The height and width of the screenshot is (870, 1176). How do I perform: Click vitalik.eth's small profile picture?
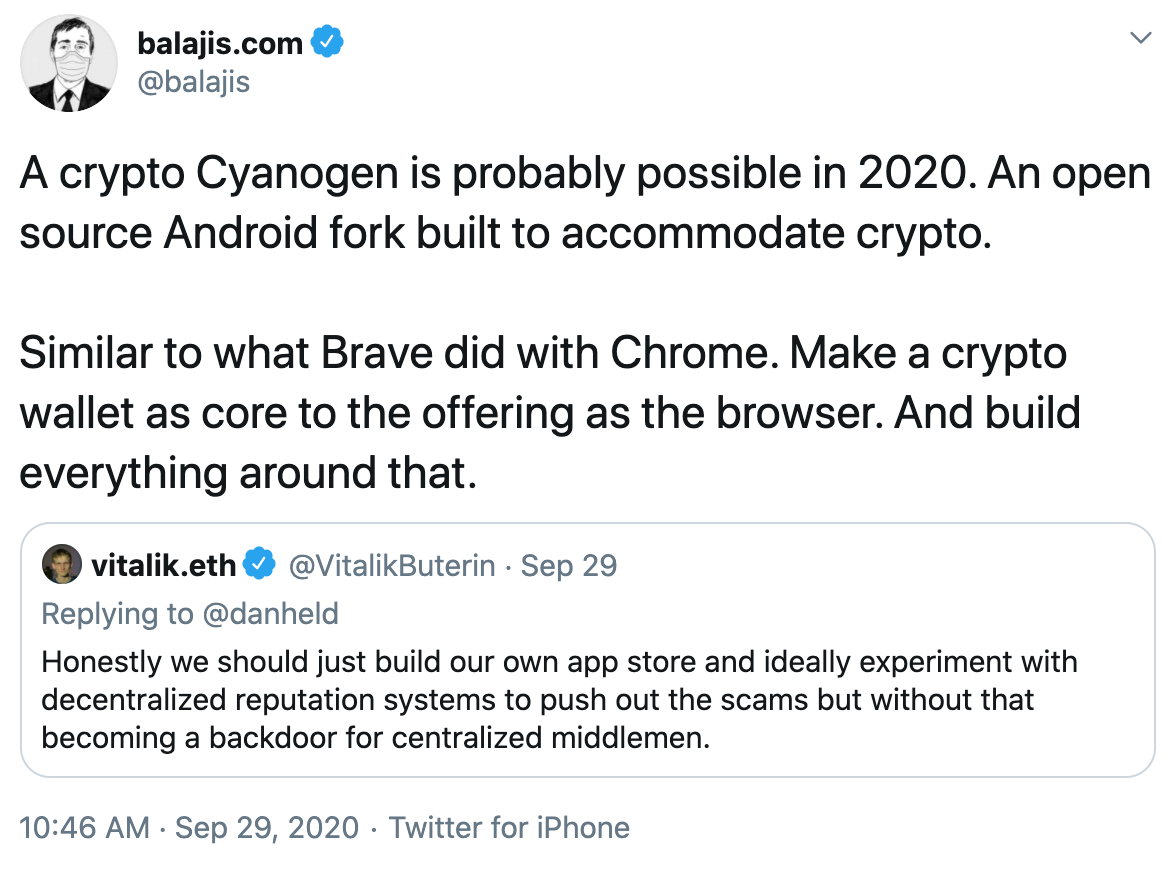pyautogui.click(x=62, y=565)
